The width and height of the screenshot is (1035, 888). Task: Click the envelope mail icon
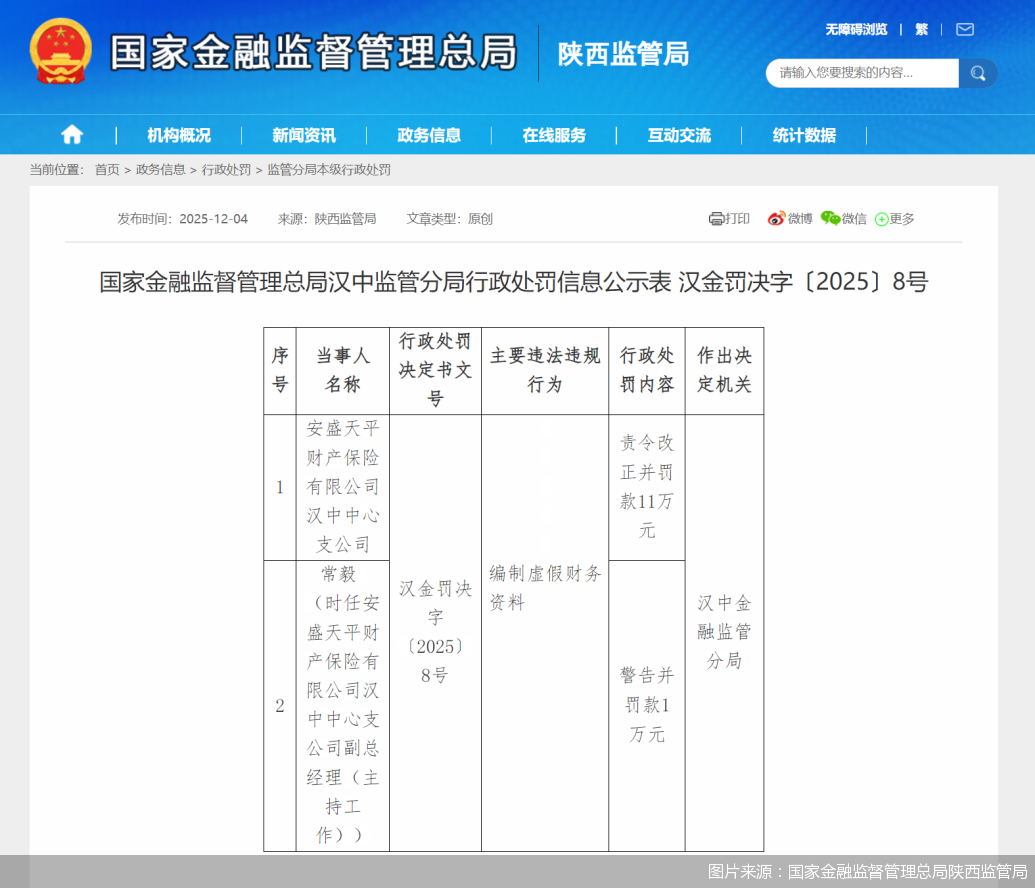[x=963, y=30]
